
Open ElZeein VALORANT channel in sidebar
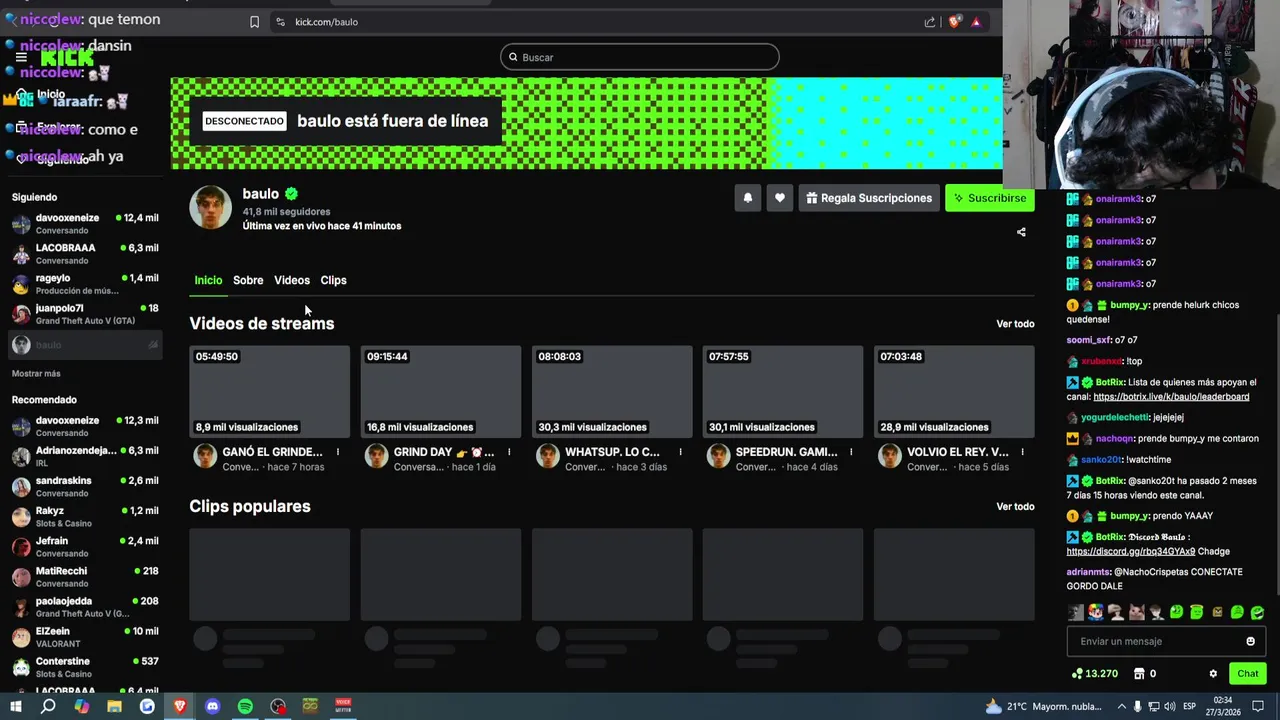85,637
